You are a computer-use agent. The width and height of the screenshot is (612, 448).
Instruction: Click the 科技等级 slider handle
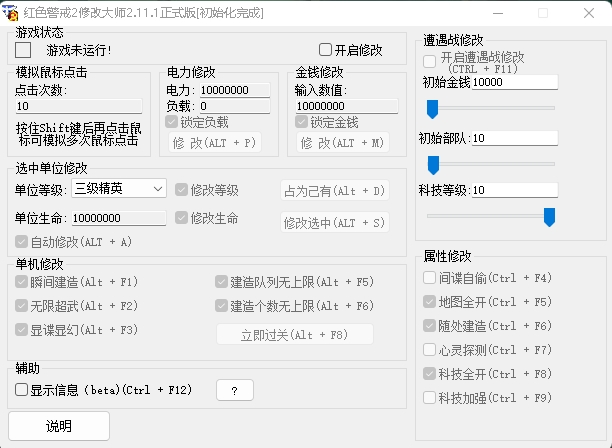pyautogui.click(x=549, y=216)
